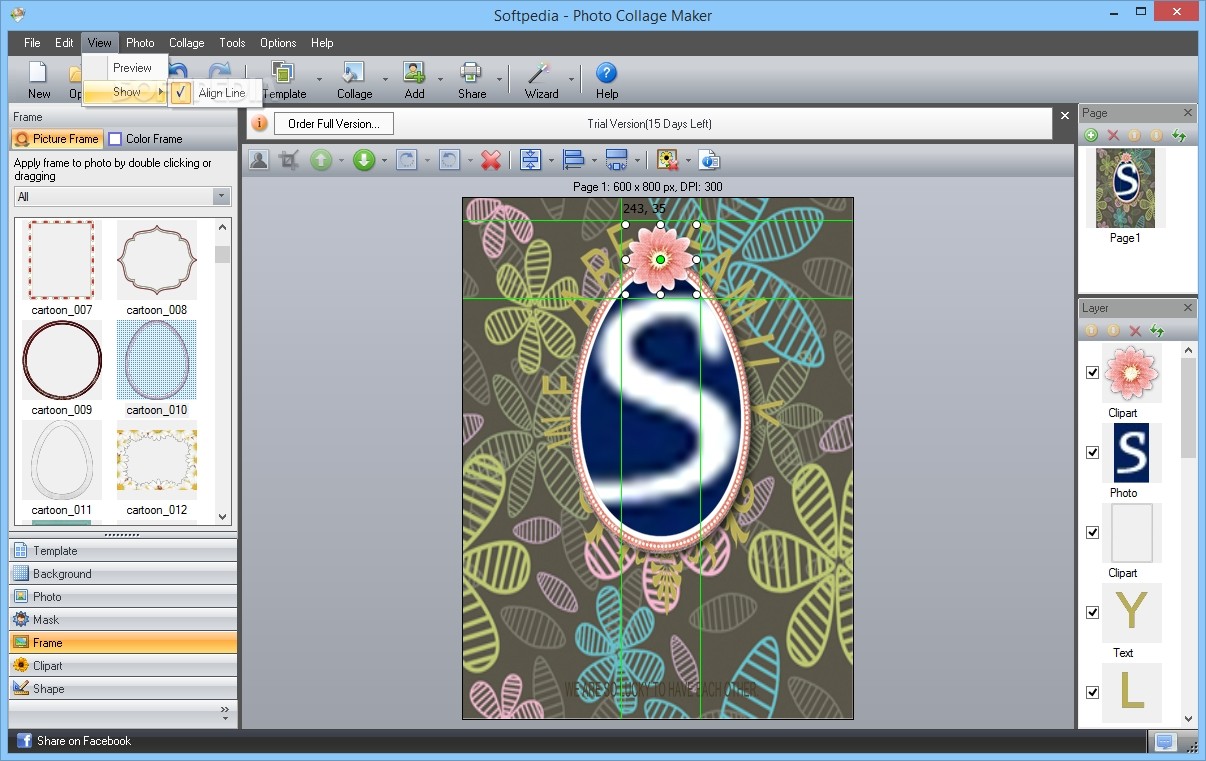Open dropdown next to green up arrow
Screen dimensions: 1206x761
pyautogui.click(x=341, y=161)
